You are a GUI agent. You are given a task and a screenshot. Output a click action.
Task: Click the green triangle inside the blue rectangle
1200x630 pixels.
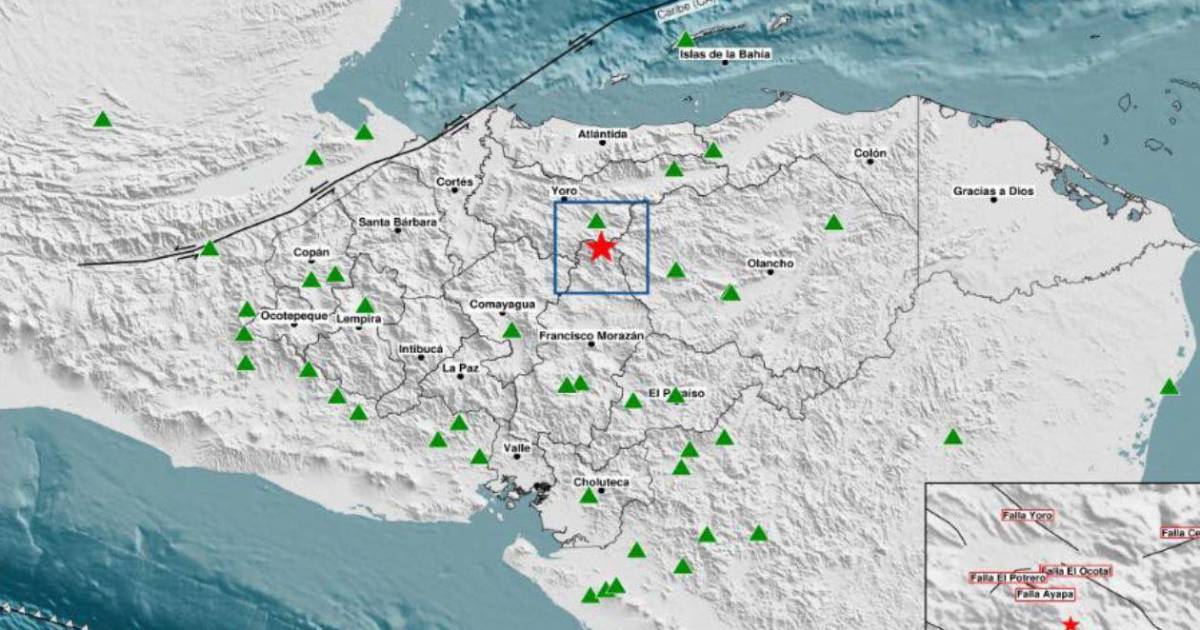[x=596, y=221]
